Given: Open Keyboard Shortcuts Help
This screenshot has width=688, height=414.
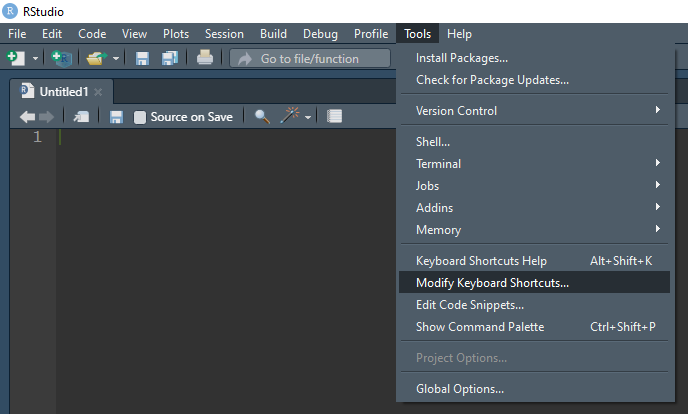Looking at the screenshot, I should coord(534,261).
